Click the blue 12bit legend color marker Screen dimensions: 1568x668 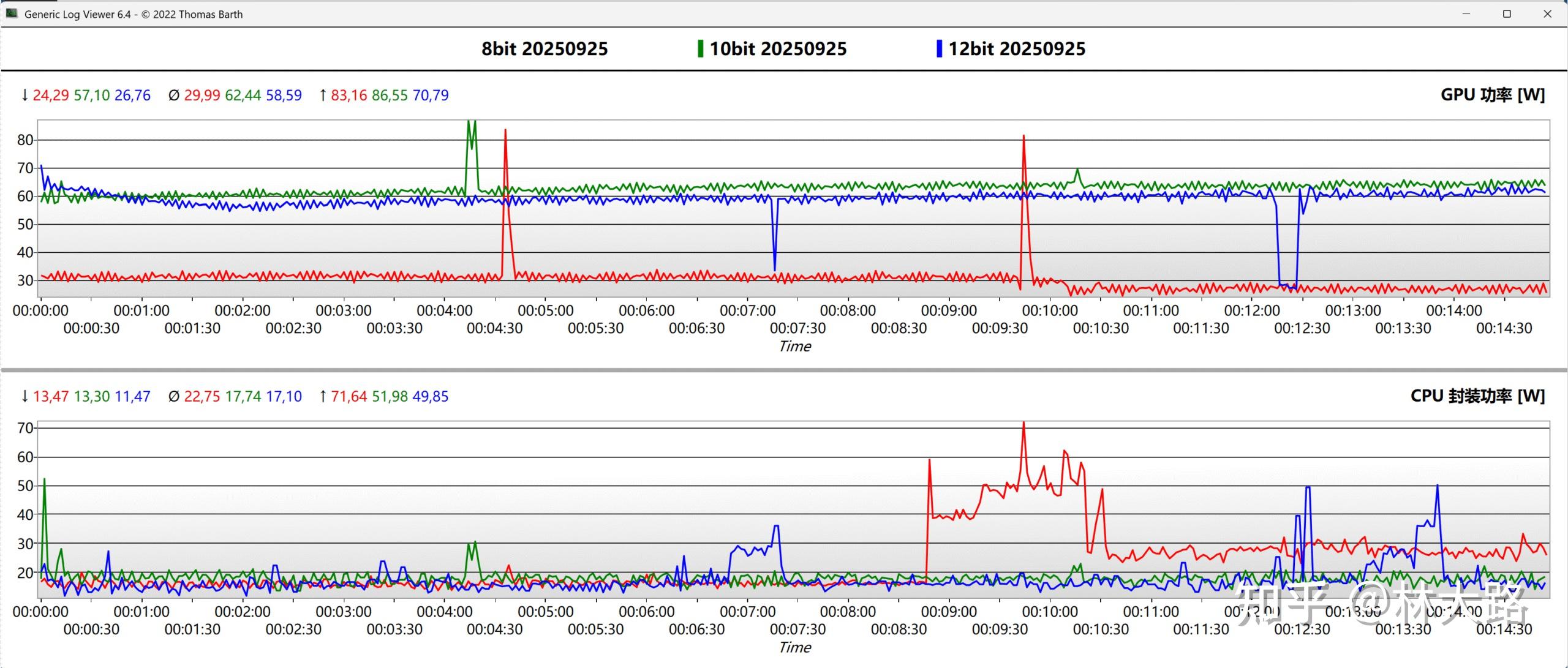939,48
